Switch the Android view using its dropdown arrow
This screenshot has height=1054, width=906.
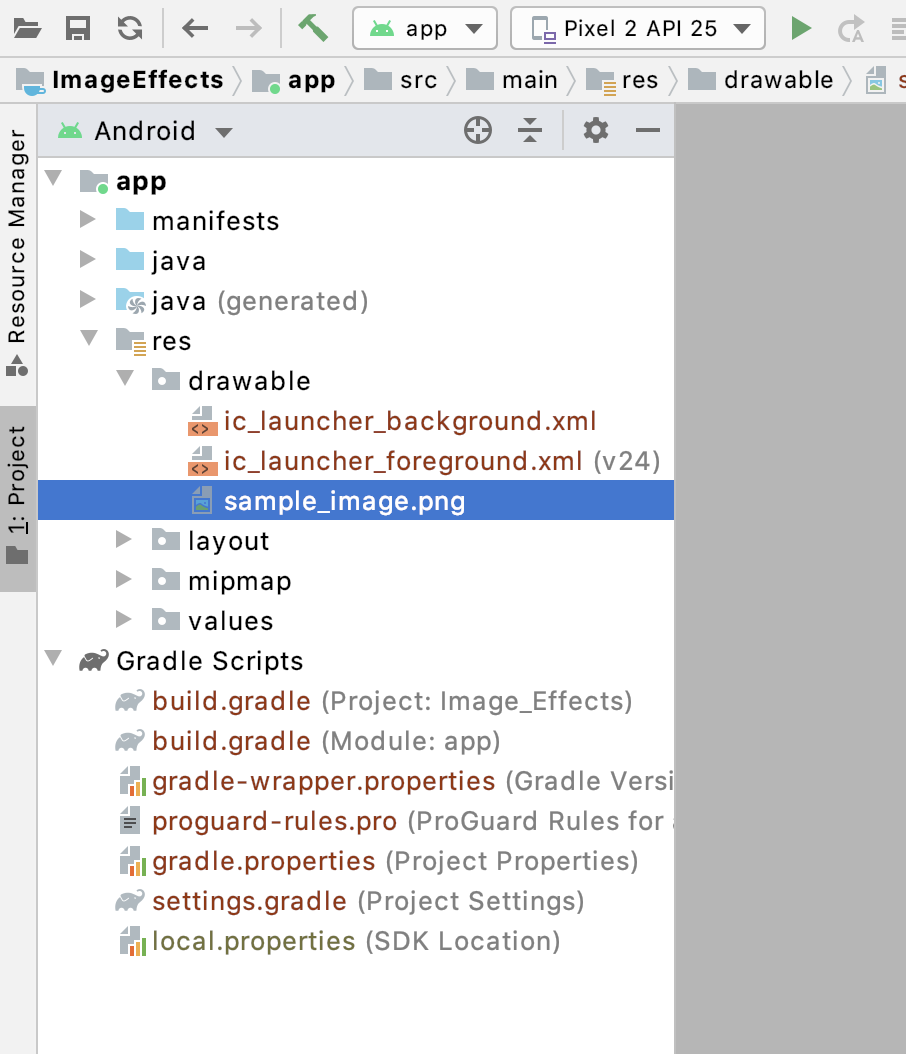(224, 131)
